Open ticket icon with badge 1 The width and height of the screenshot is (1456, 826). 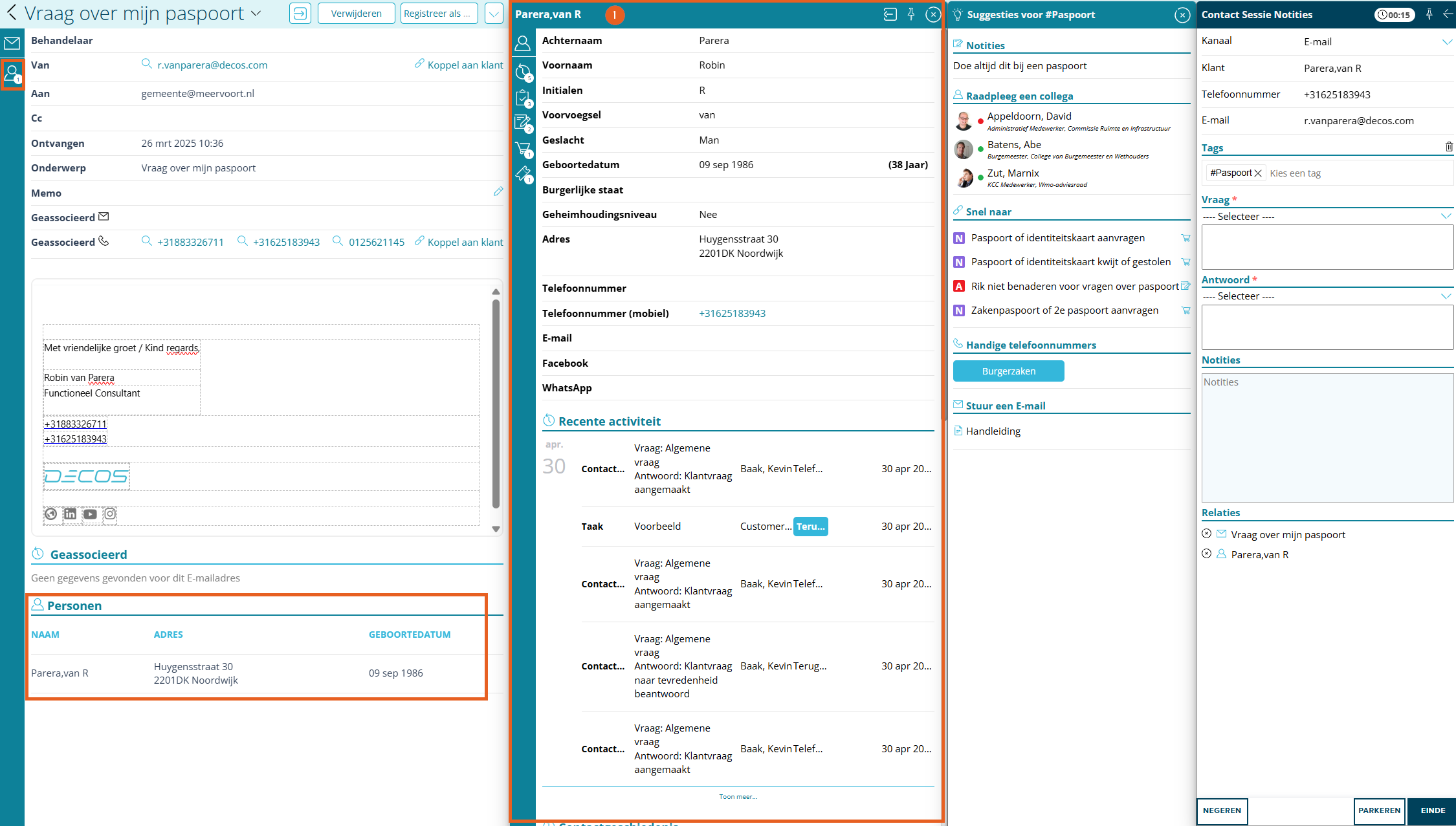point(523,174)
